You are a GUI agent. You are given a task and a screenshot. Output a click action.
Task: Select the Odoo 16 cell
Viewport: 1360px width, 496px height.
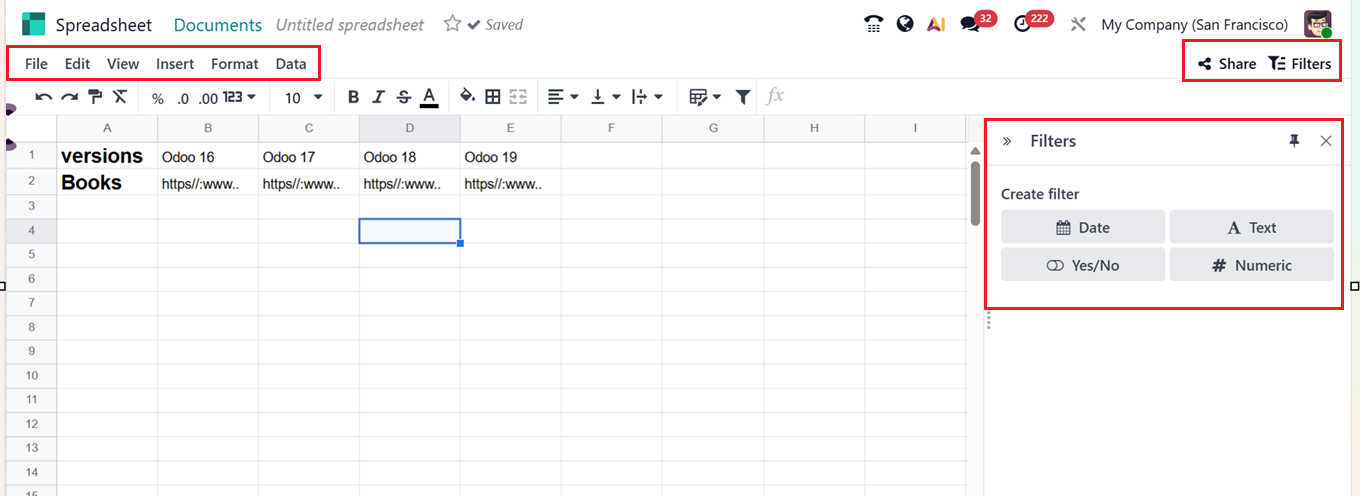208,156
